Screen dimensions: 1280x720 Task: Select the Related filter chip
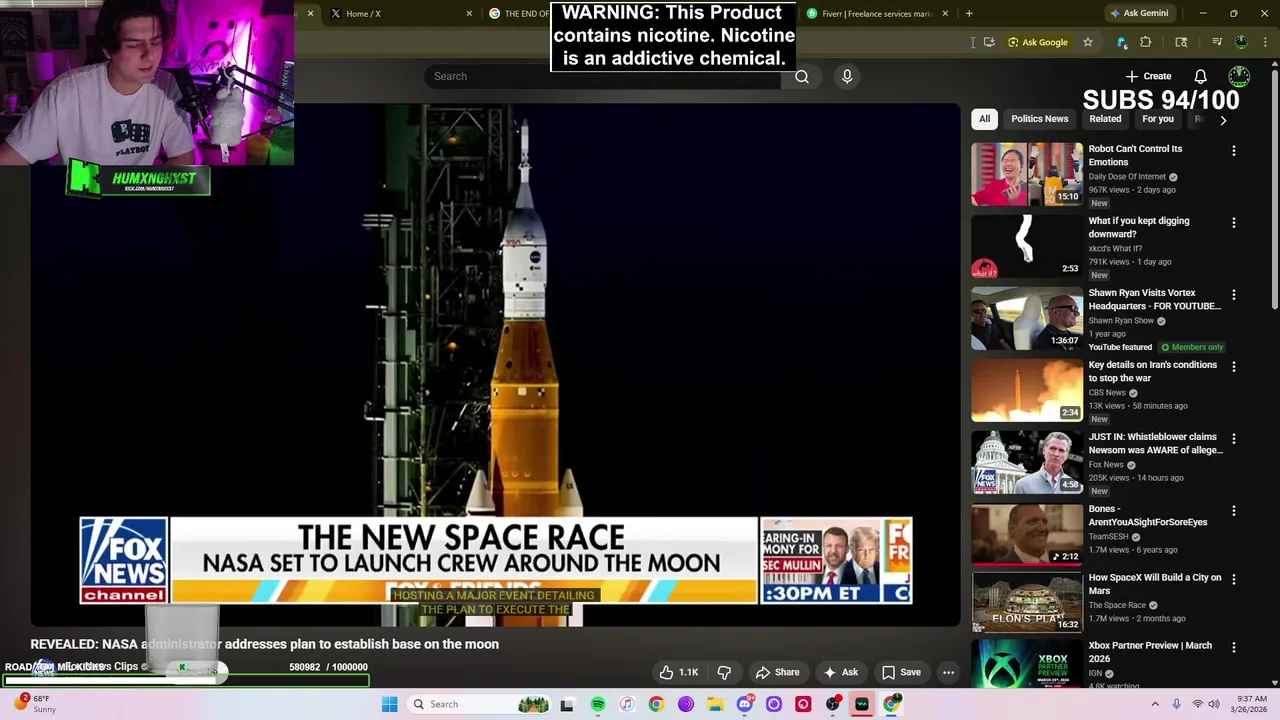(x=1105, y=119)
